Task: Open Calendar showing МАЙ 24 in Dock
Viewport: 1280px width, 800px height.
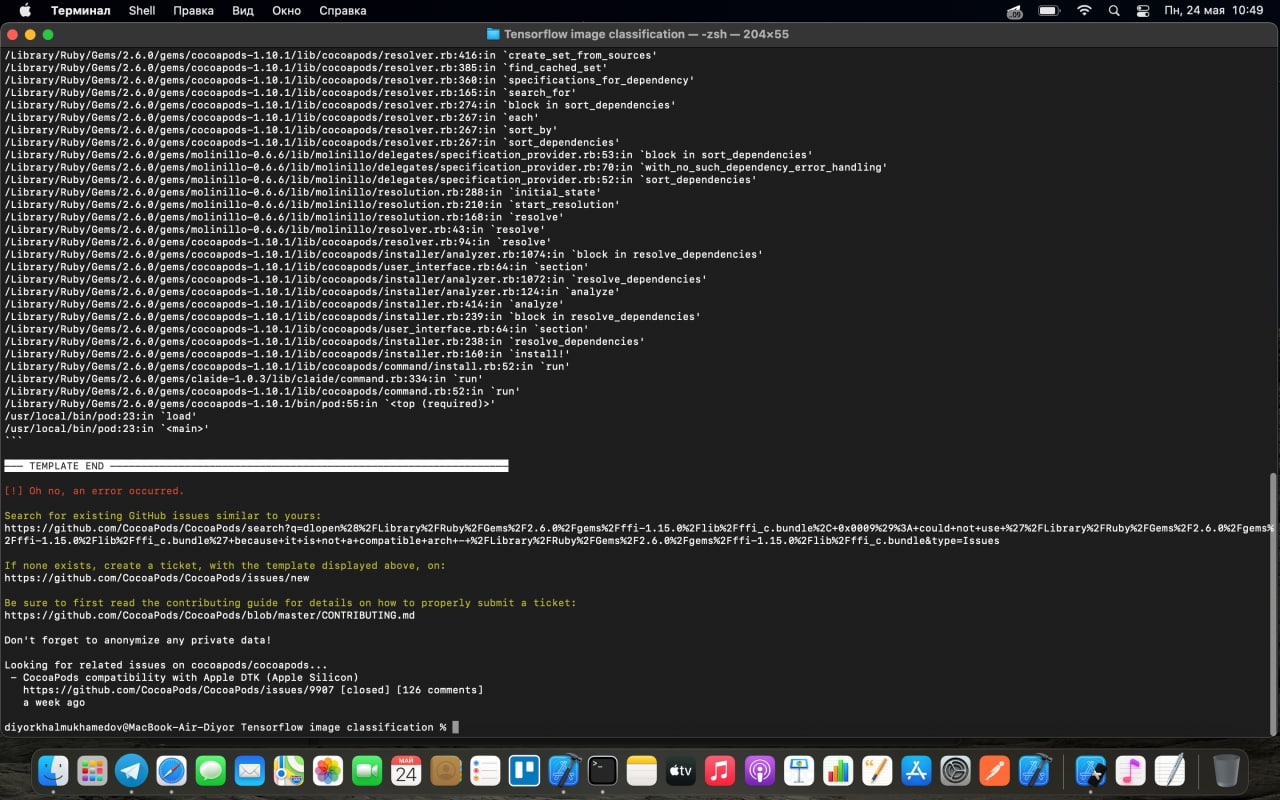Action: point(406,770)
